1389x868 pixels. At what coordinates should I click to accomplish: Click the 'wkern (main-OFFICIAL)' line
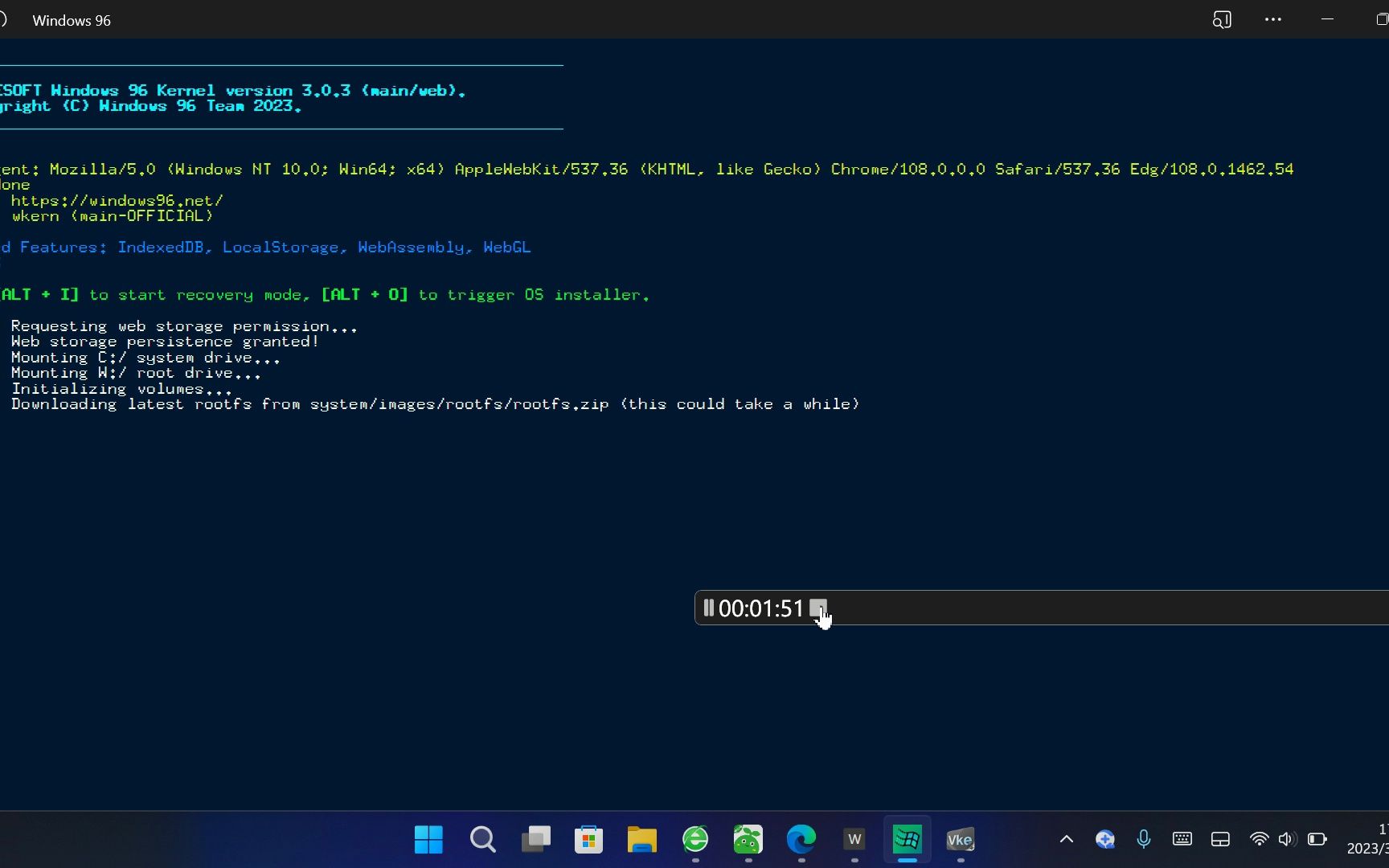pyautogui.click(x=113, y=215)
